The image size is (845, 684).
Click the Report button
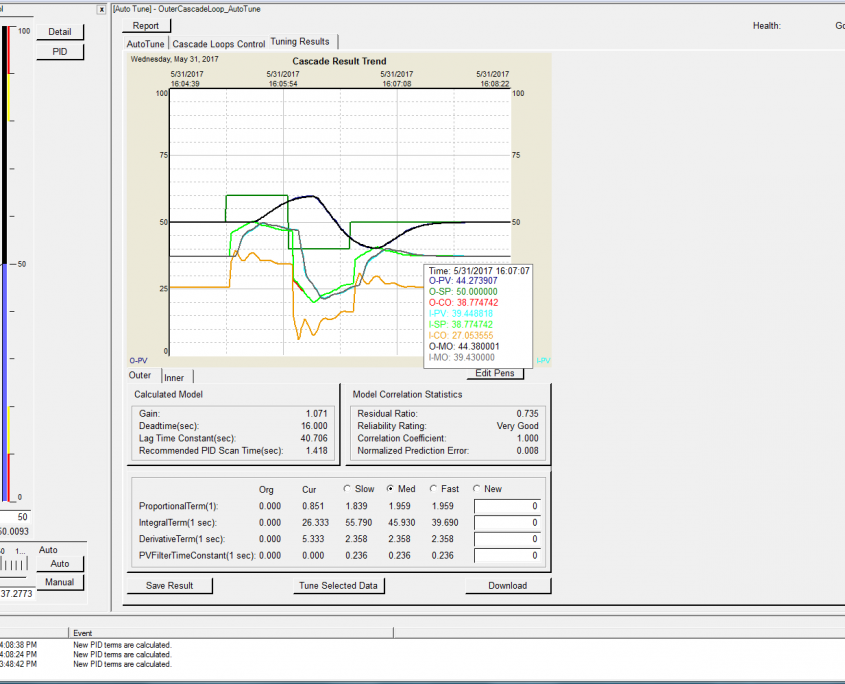pos(146,26)
